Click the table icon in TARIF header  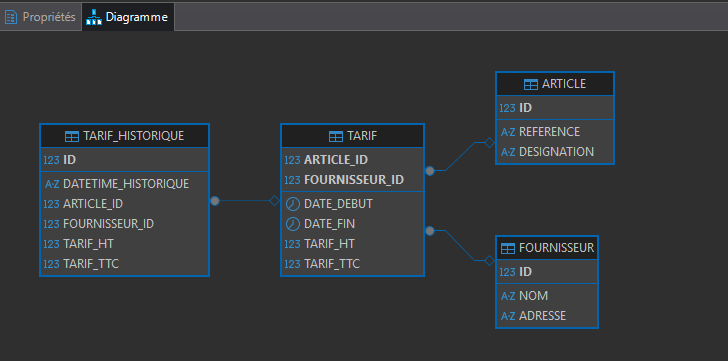(335, 136)
